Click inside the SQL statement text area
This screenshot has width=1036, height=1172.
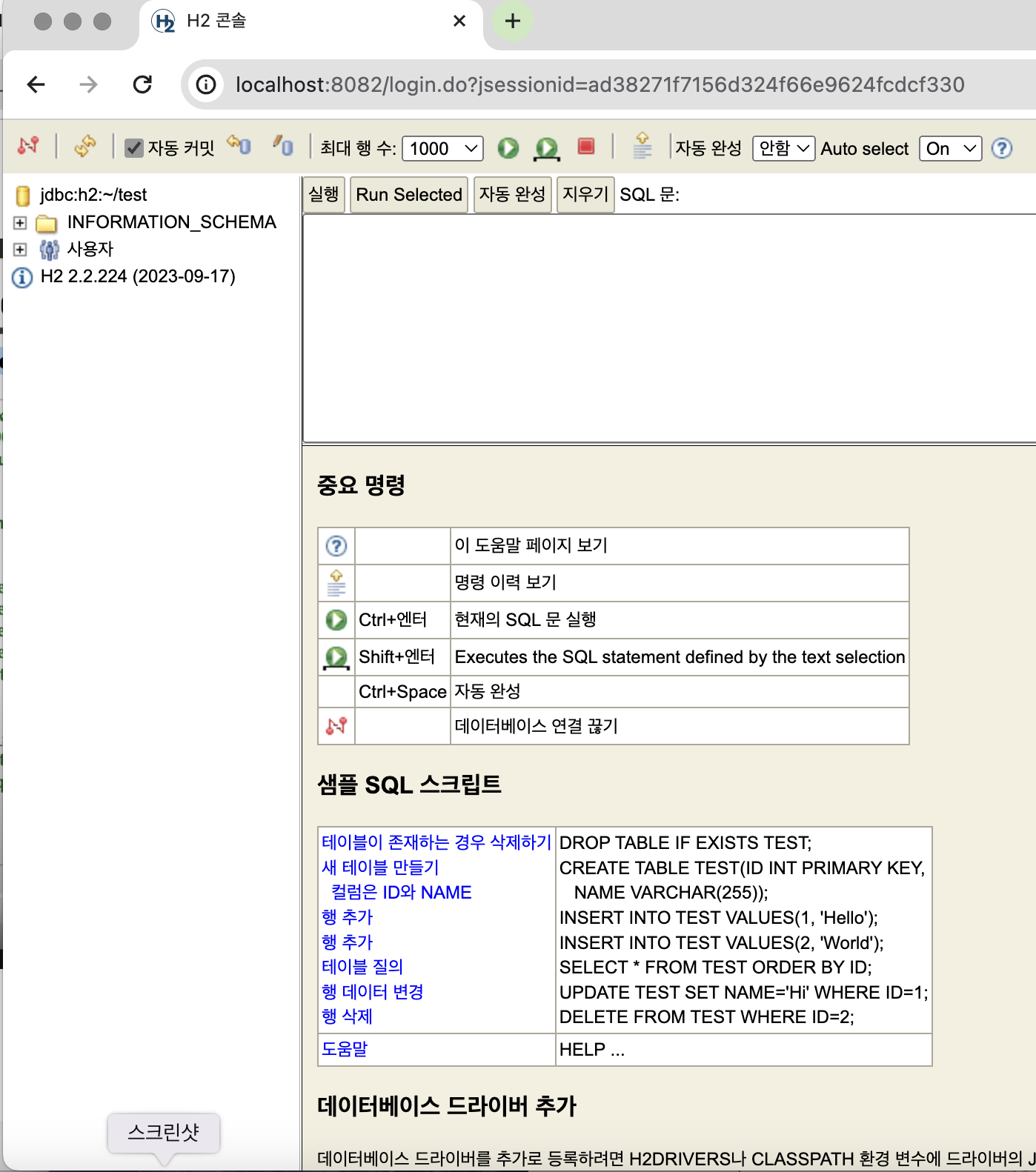(669, 329)
